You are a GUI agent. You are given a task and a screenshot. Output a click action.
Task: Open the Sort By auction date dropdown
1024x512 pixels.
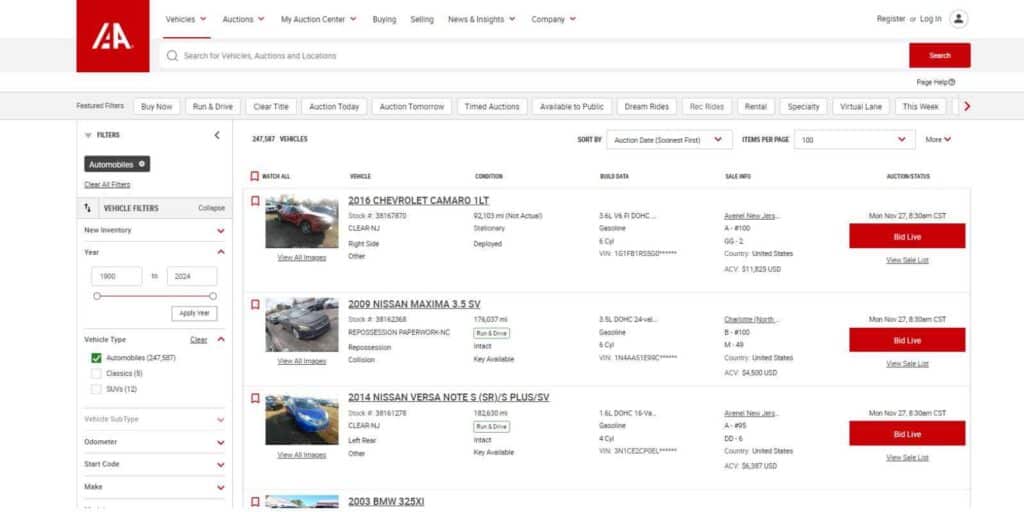tap(669, 140)
